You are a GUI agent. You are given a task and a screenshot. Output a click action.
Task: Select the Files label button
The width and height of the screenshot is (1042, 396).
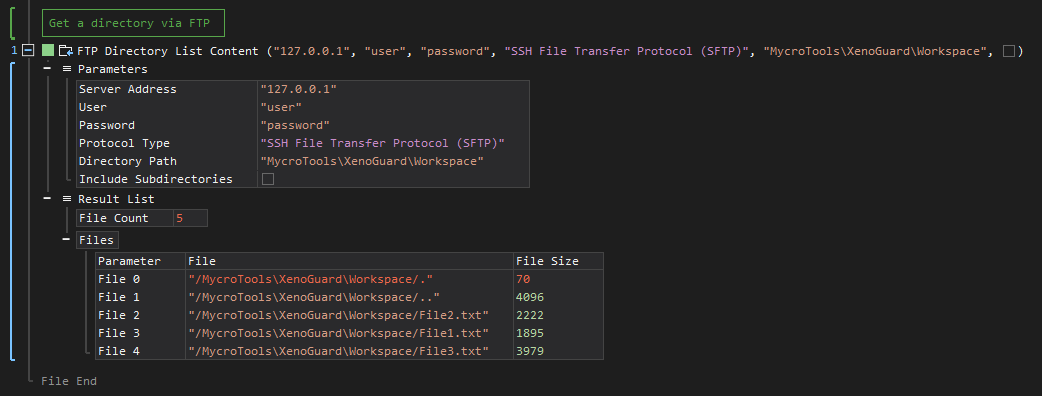[x=97, y=240]
